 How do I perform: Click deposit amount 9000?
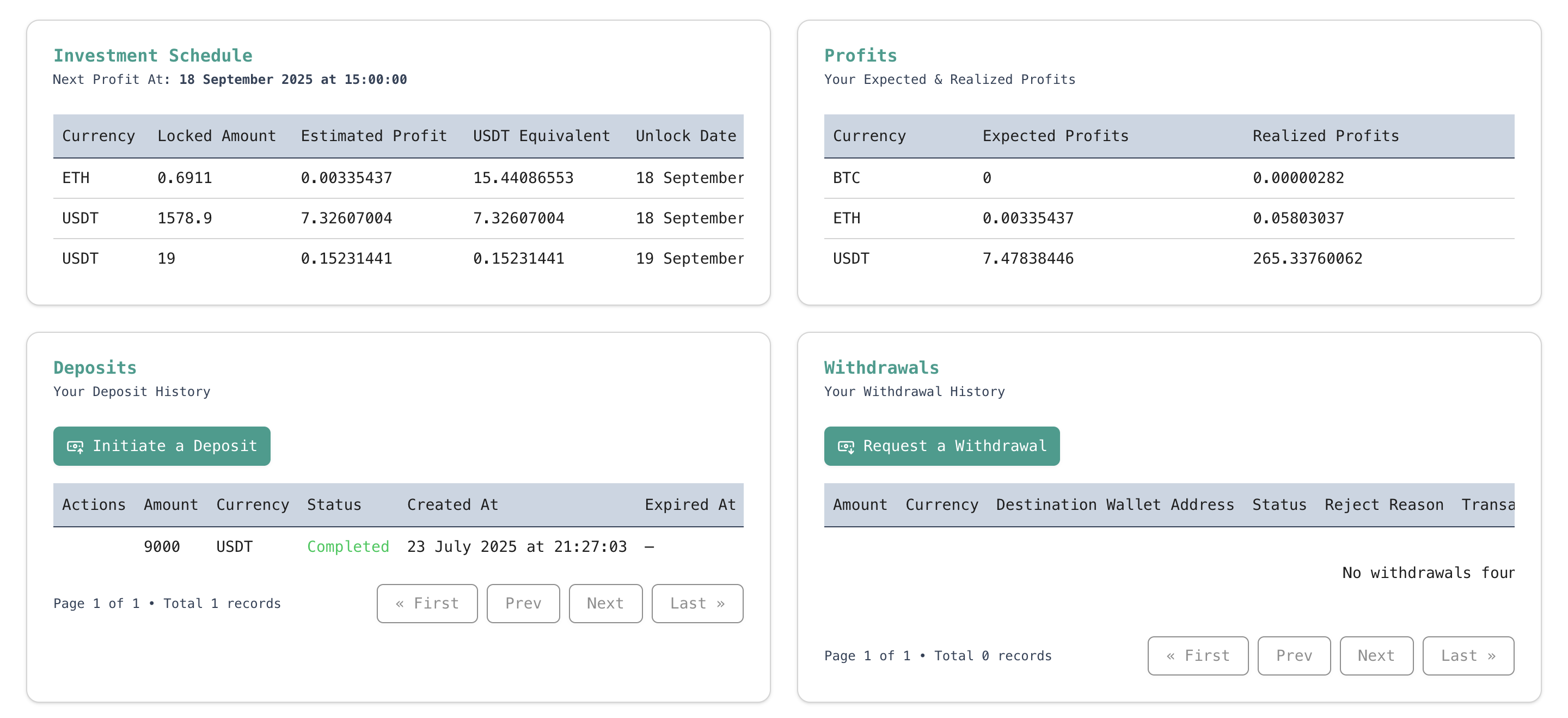pyautogui.click(x=162, y=547)
